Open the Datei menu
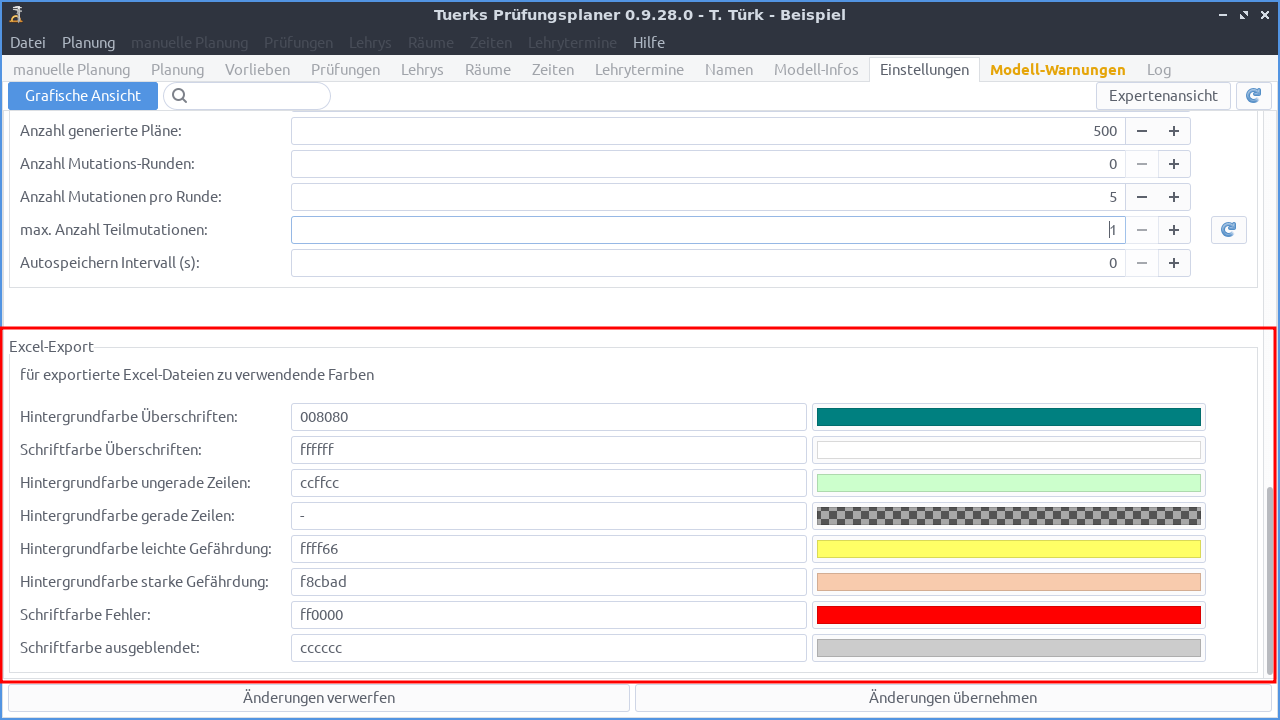 point(27,42)
